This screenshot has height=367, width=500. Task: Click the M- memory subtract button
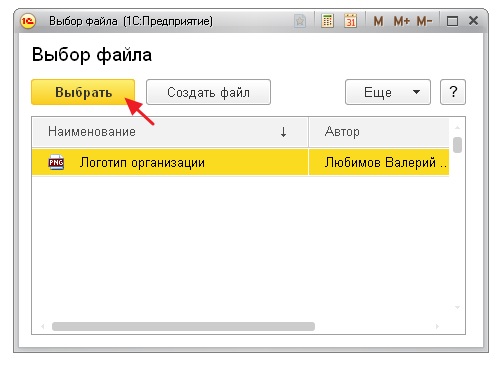[424, 22]
